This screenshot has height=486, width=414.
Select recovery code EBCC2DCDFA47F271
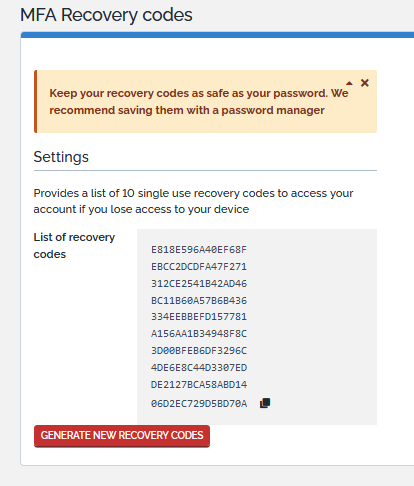199,267
